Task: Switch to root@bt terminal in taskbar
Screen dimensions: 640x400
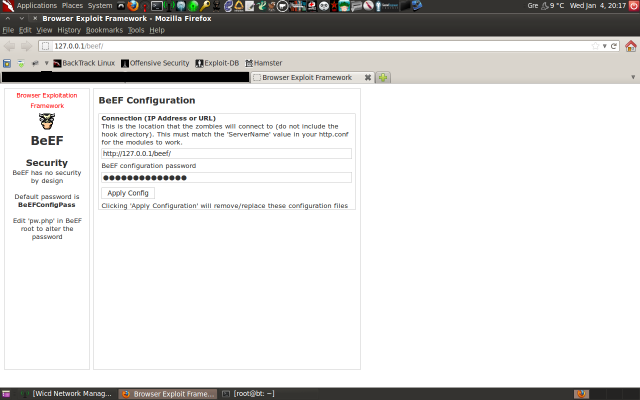Action: tap(248, 394)
